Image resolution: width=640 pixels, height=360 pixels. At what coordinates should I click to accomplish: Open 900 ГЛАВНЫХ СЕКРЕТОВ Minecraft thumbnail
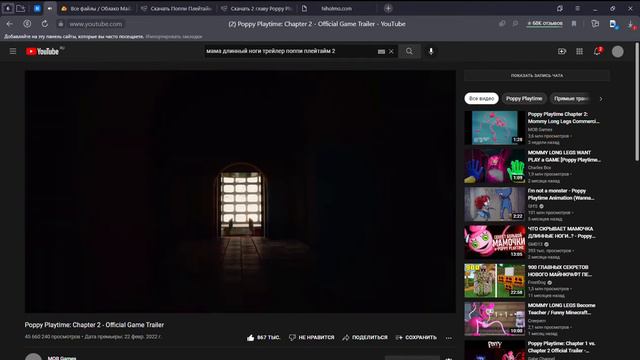coord(494,280)
